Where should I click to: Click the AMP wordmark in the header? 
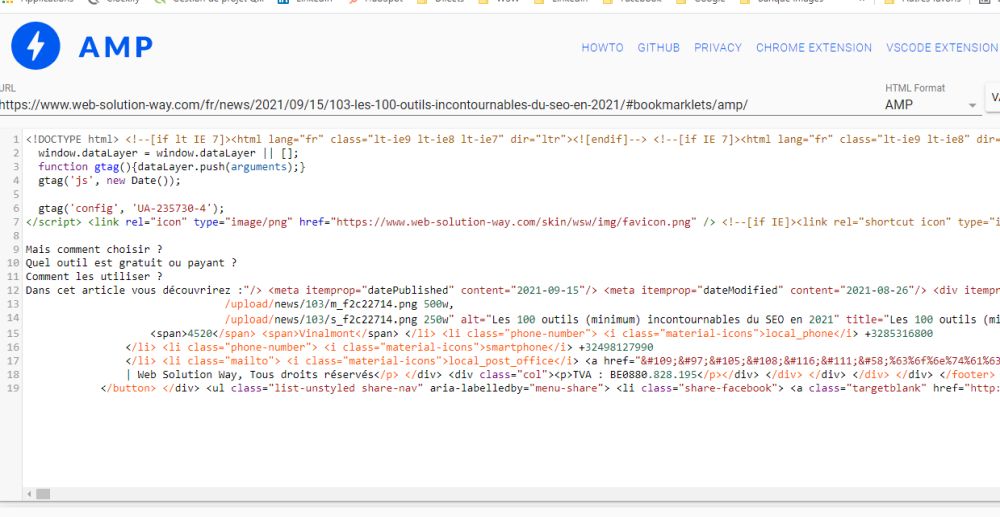[115, 47]
